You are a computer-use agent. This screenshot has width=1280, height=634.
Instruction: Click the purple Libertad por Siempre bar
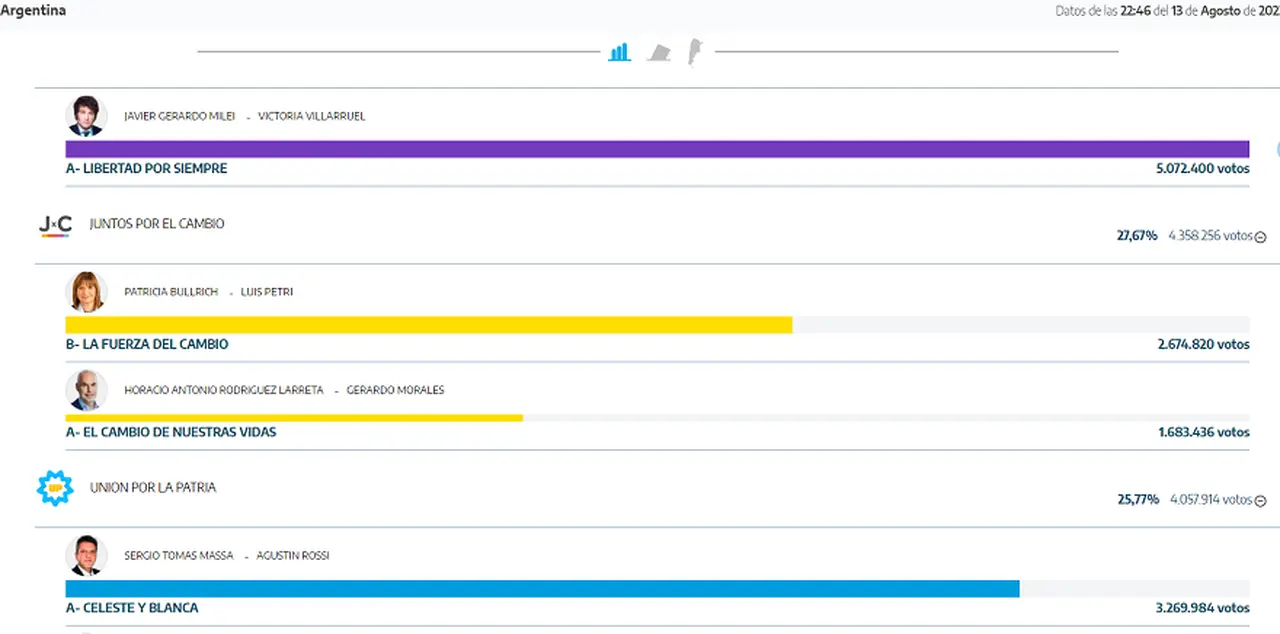657,149
